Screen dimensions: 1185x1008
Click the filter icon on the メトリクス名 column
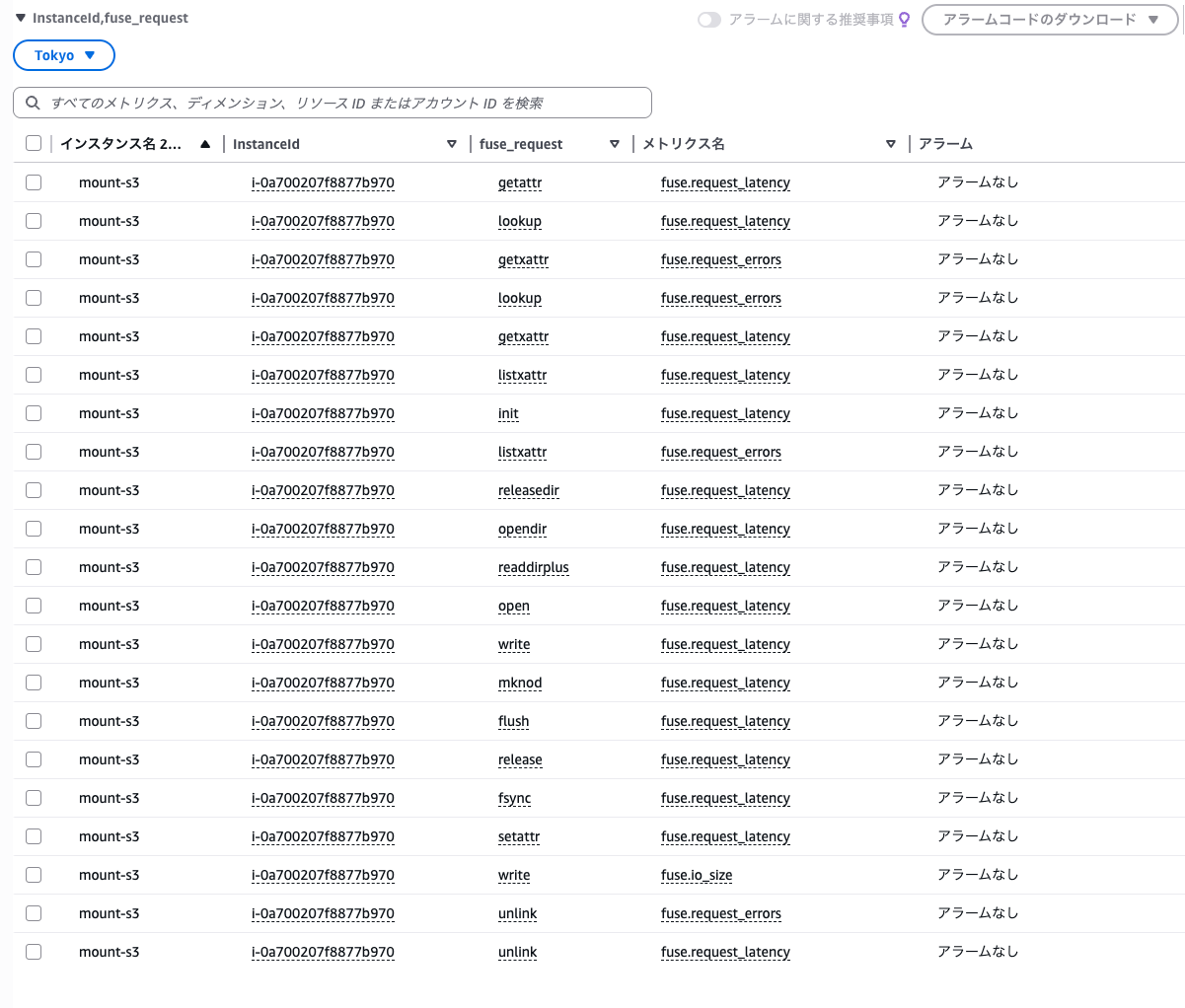pos(891,143)
